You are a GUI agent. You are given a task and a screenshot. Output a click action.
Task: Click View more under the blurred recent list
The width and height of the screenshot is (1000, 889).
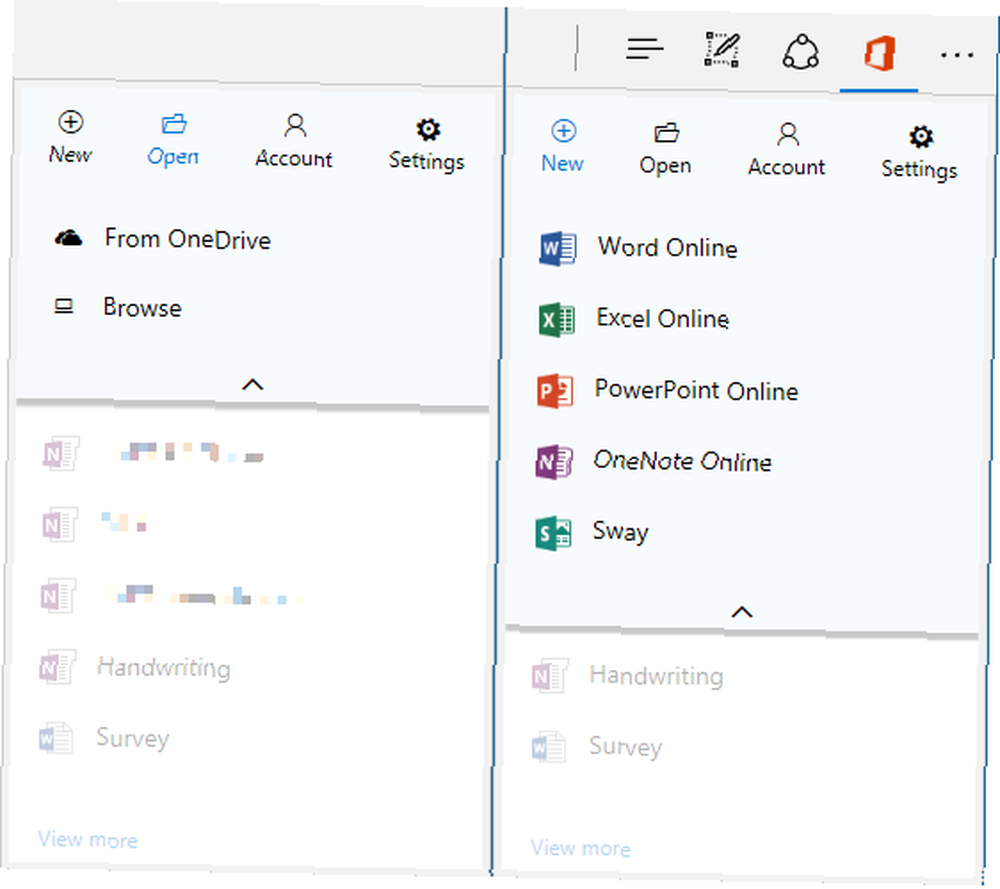click(x=88, y=839)
